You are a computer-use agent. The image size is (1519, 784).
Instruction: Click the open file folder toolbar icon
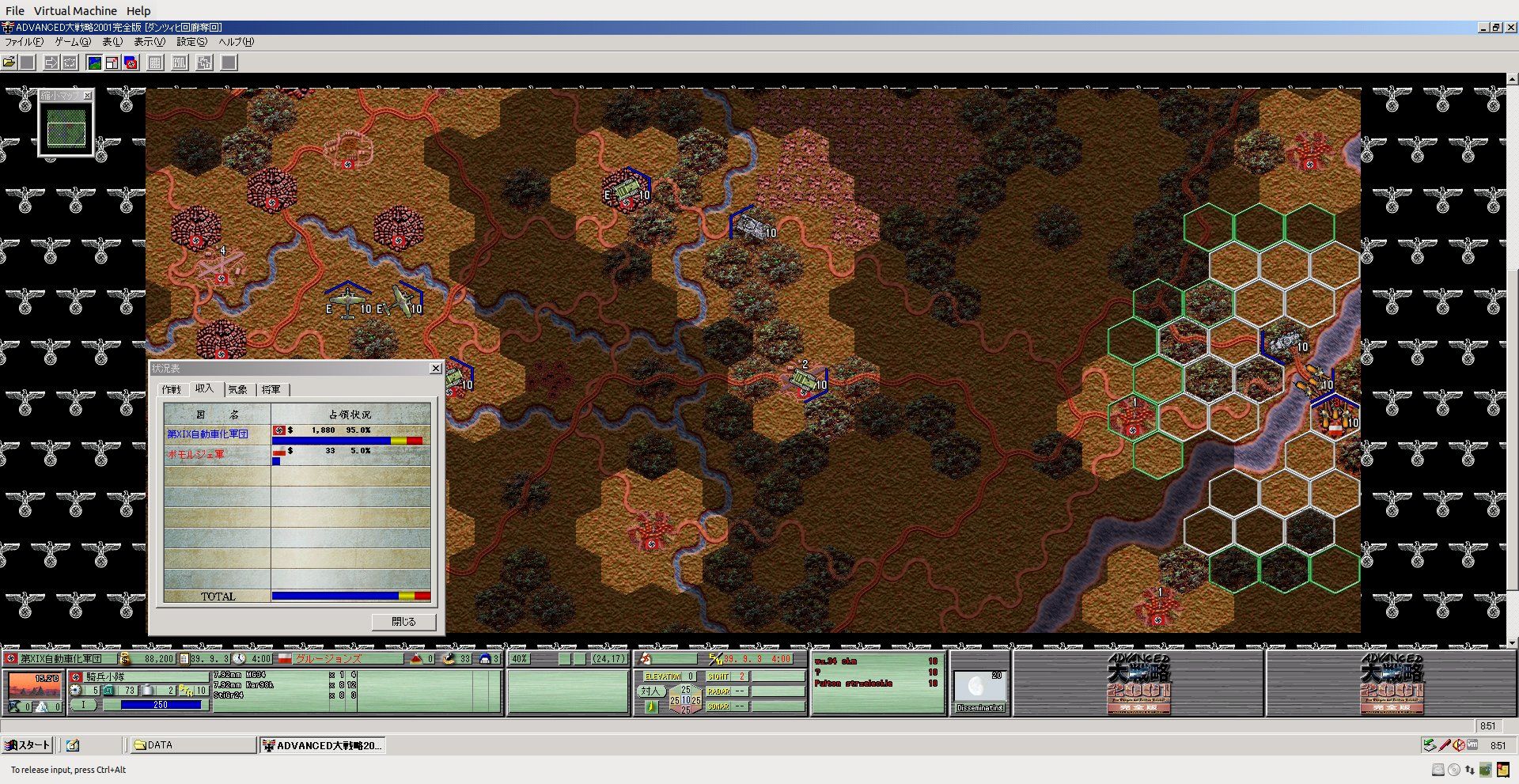[x=9, y=62]
